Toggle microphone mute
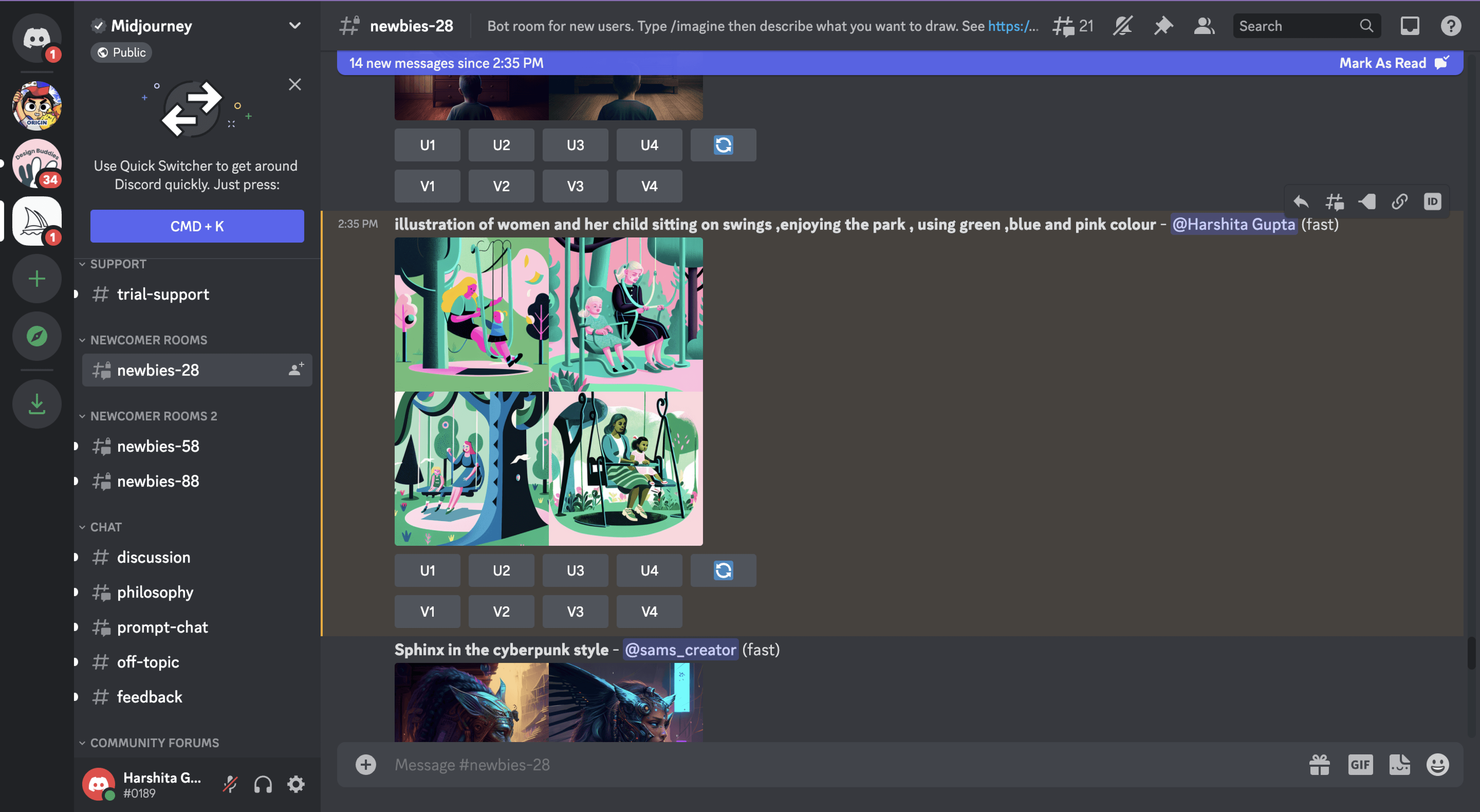The image size is (1480, 812). coord(230,784)
